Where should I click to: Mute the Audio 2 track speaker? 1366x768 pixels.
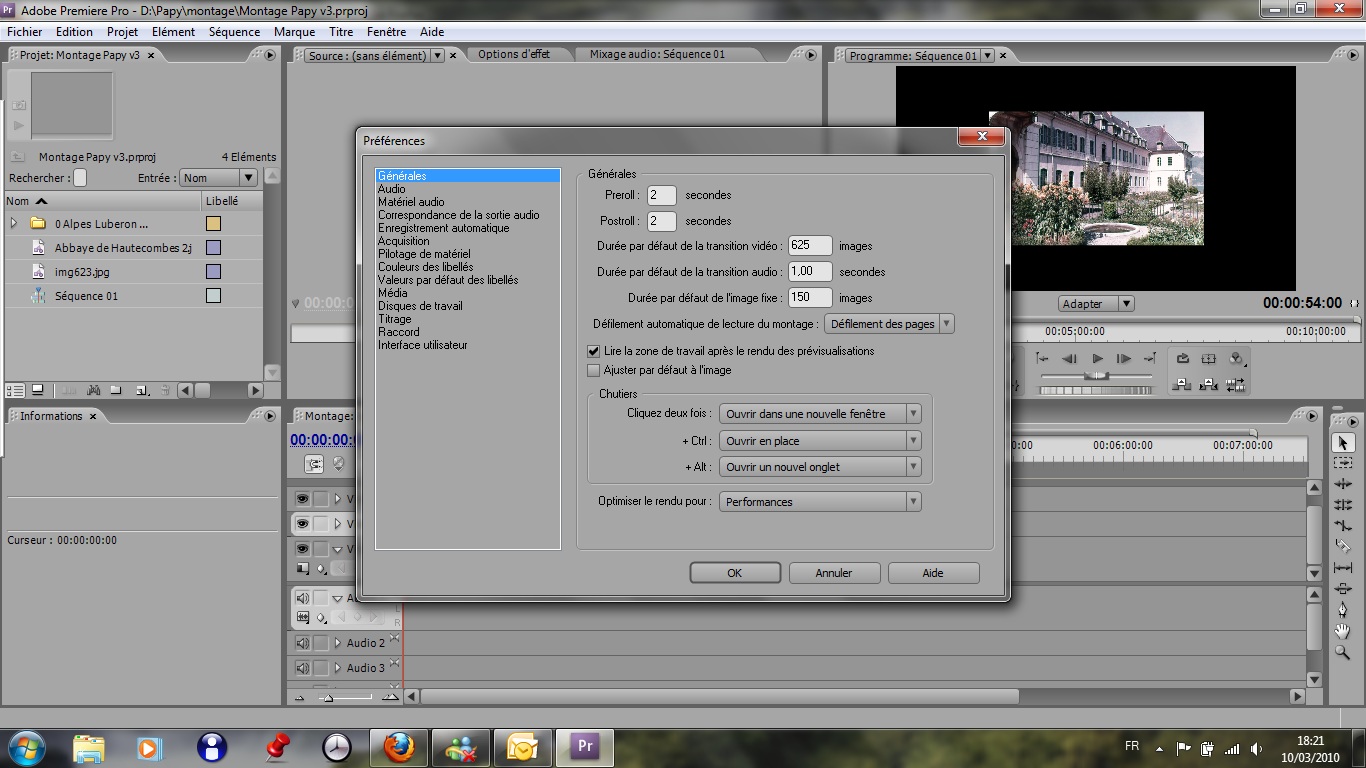302,643
